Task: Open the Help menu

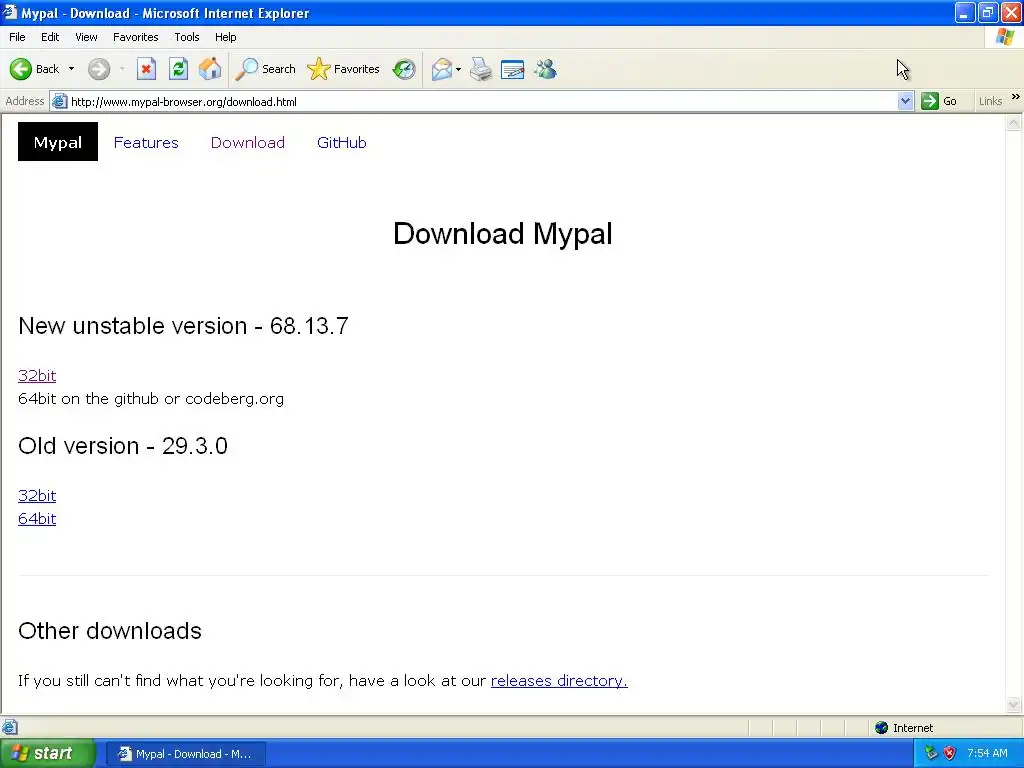Action: pos(225,37)
